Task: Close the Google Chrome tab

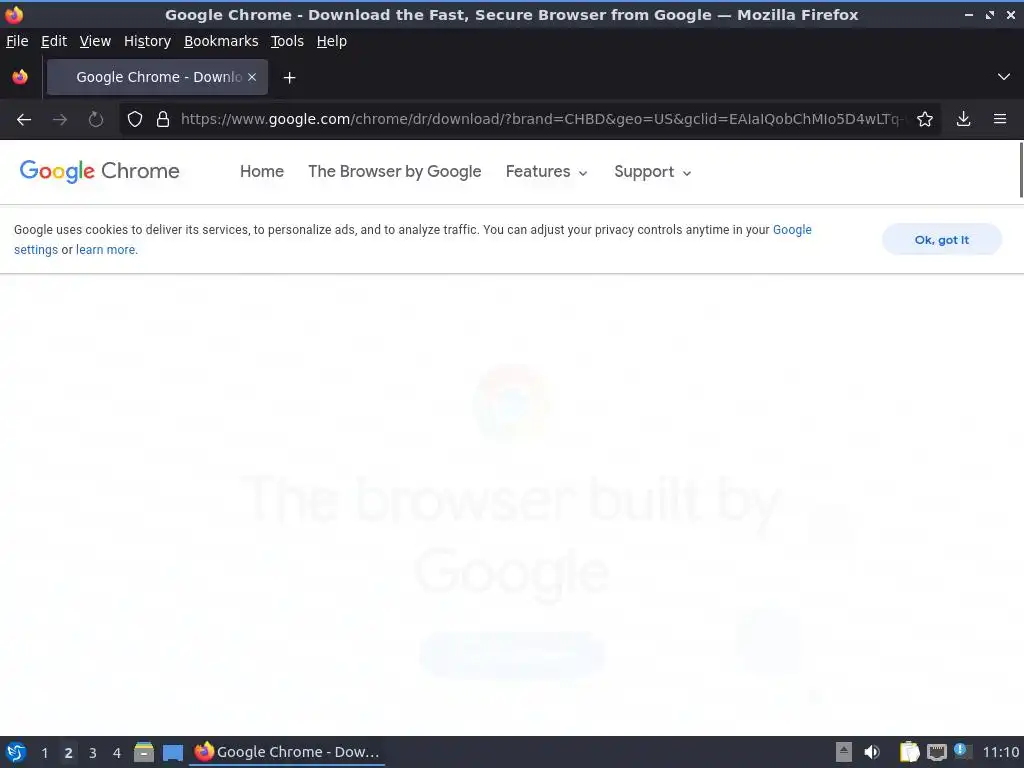Action: pyautogui.click(x=252, y=77)
